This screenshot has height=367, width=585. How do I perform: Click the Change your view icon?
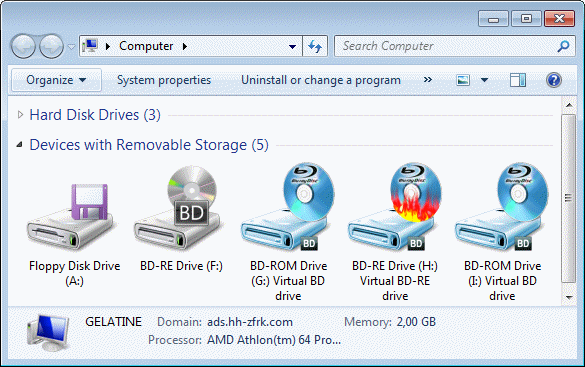click(463, 80)
